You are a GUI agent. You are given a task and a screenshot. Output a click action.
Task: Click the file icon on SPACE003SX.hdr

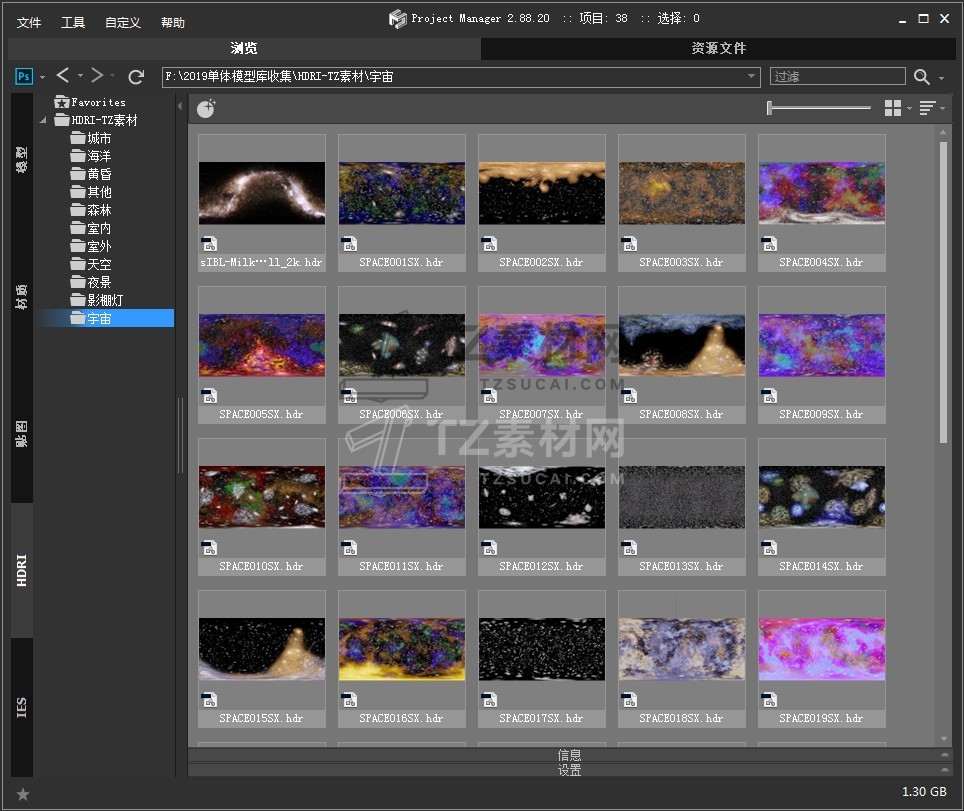[x=629, y=244]
